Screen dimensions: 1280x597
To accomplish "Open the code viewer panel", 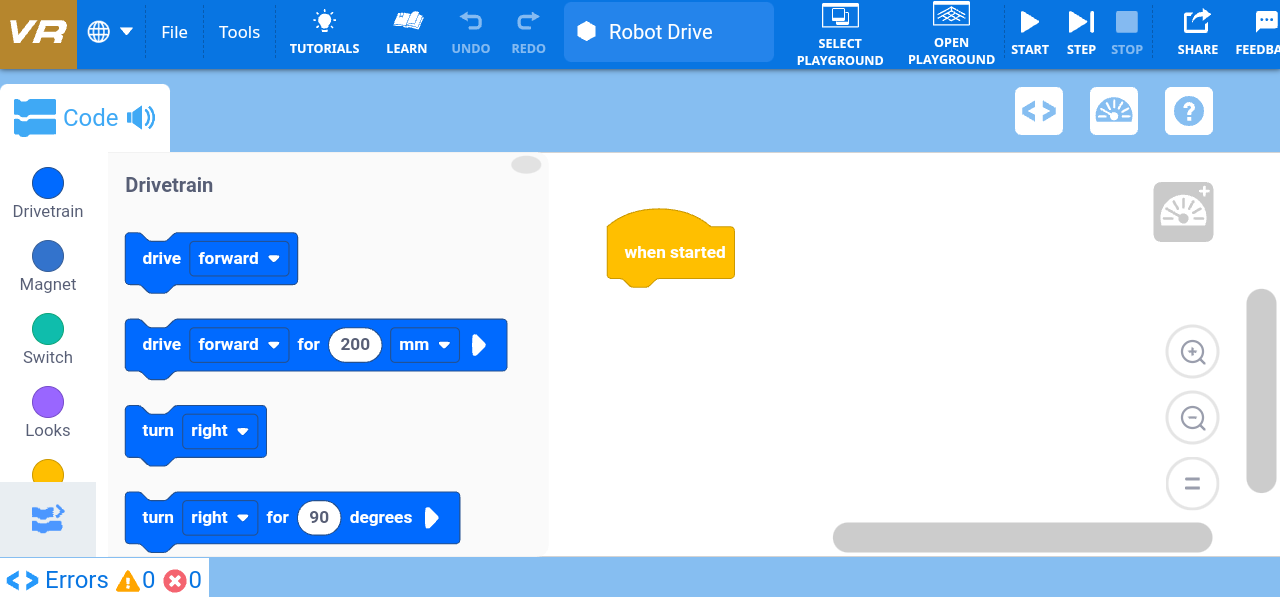I will point(1038,111).
